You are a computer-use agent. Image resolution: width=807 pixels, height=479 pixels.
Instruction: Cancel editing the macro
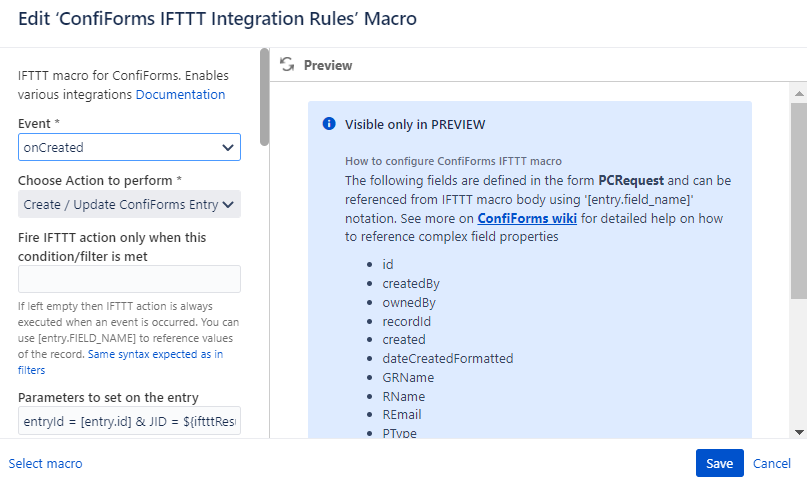point(772,464)
